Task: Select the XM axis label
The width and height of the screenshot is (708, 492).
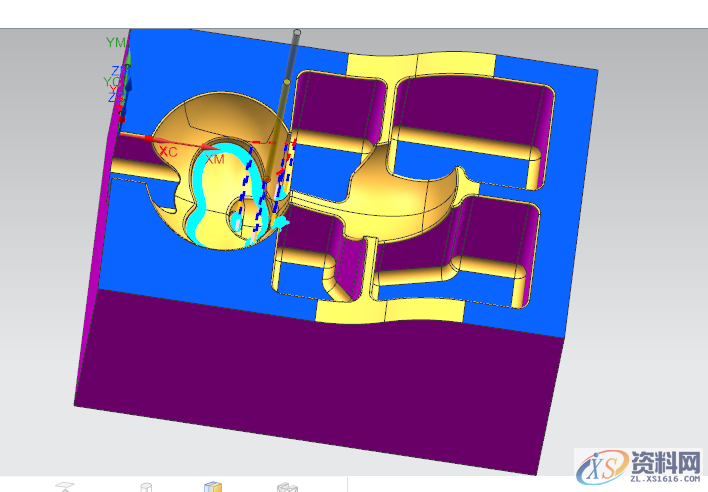Action: click(x=214, y=159)
